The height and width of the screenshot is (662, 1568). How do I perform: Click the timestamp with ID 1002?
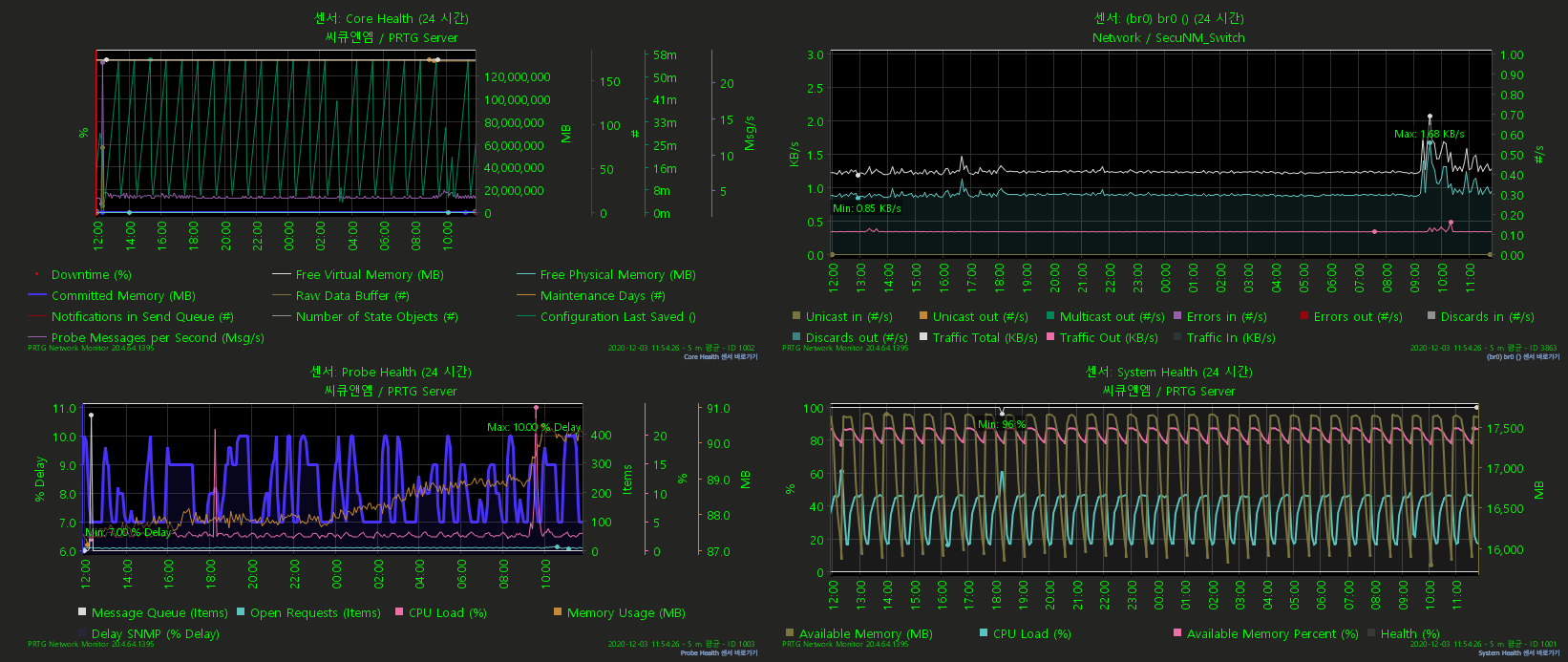pos(681,349)
